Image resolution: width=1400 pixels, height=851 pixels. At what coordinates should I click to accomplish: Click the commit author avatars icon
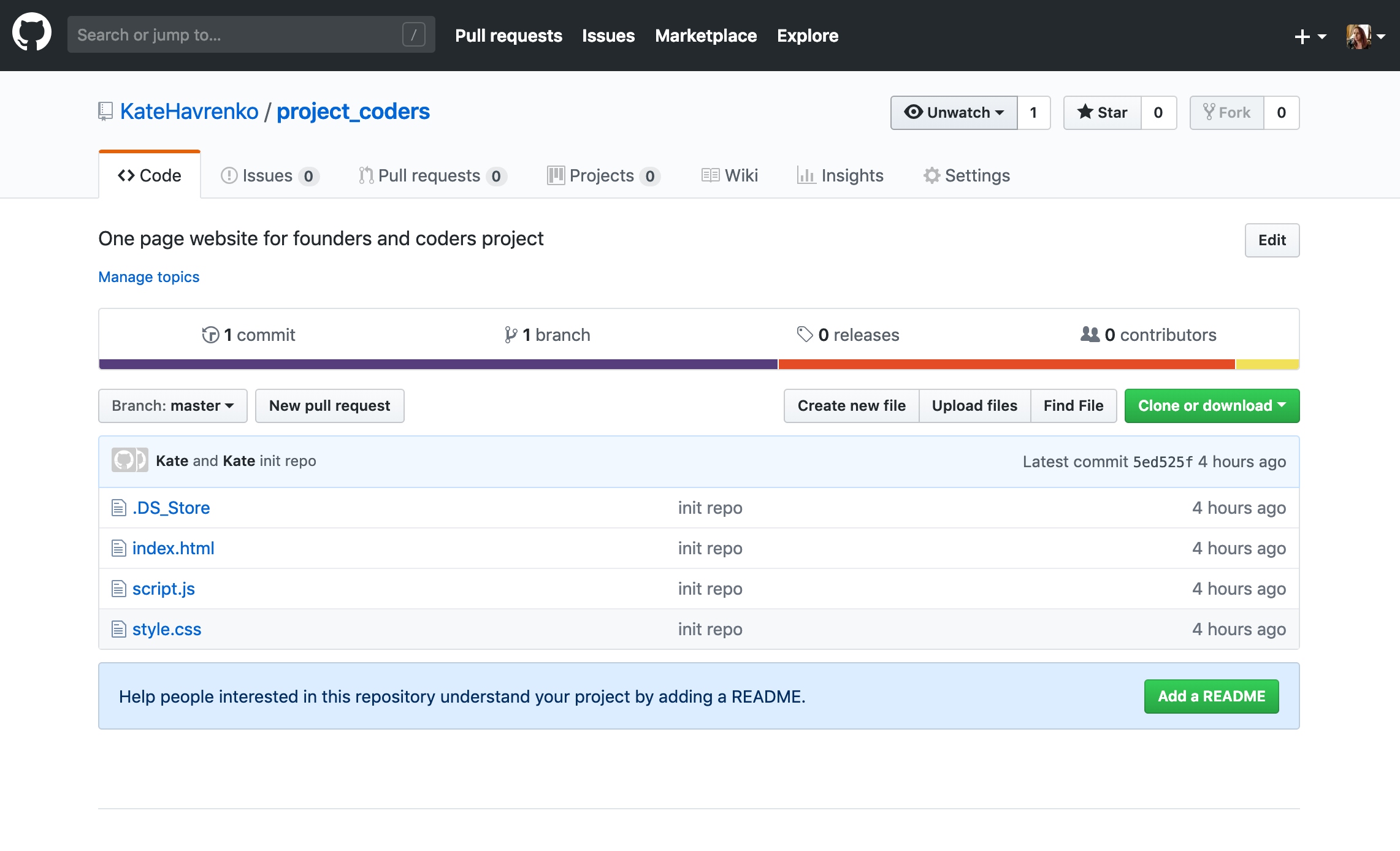(x=129, y=460)
